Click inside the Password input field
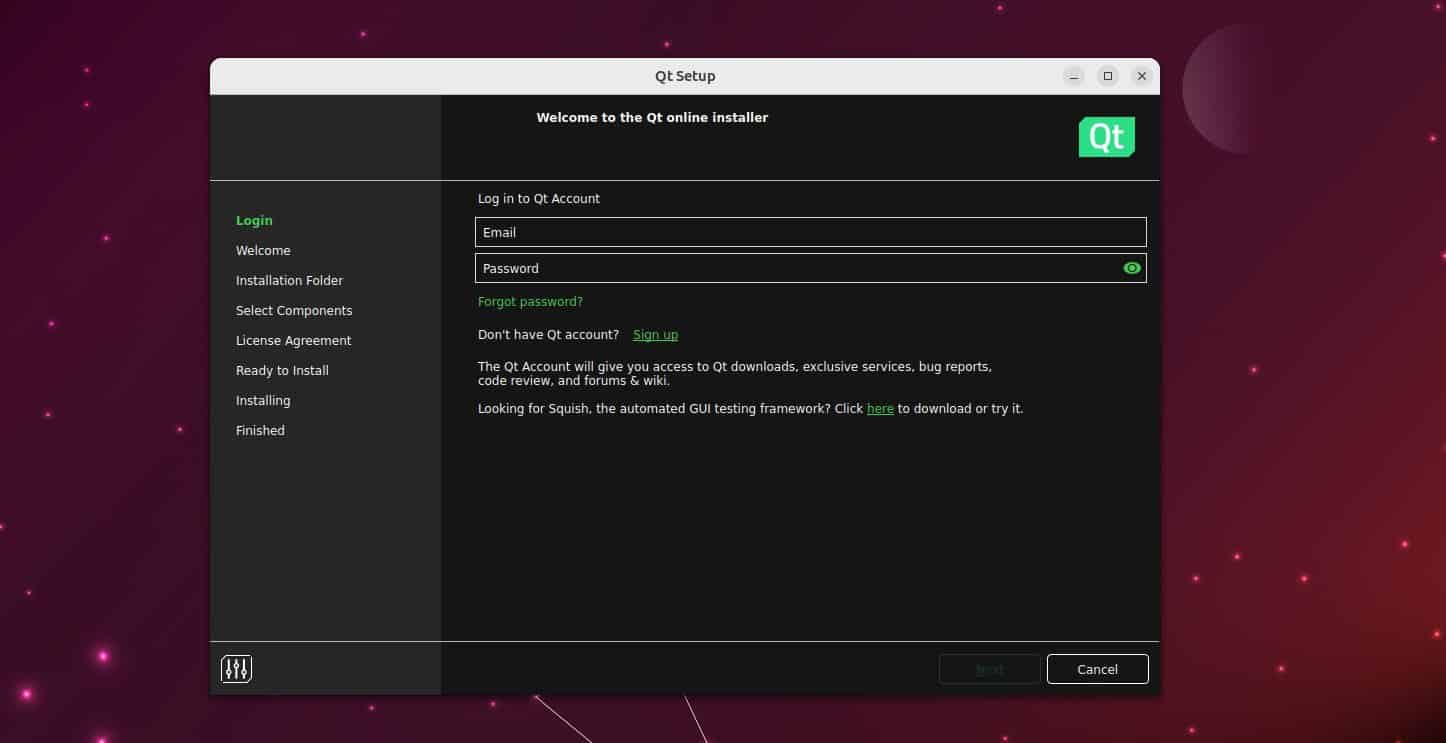The height and width of the screenshot is (743, 1446). pyautogui.click(x=790, y=268)
